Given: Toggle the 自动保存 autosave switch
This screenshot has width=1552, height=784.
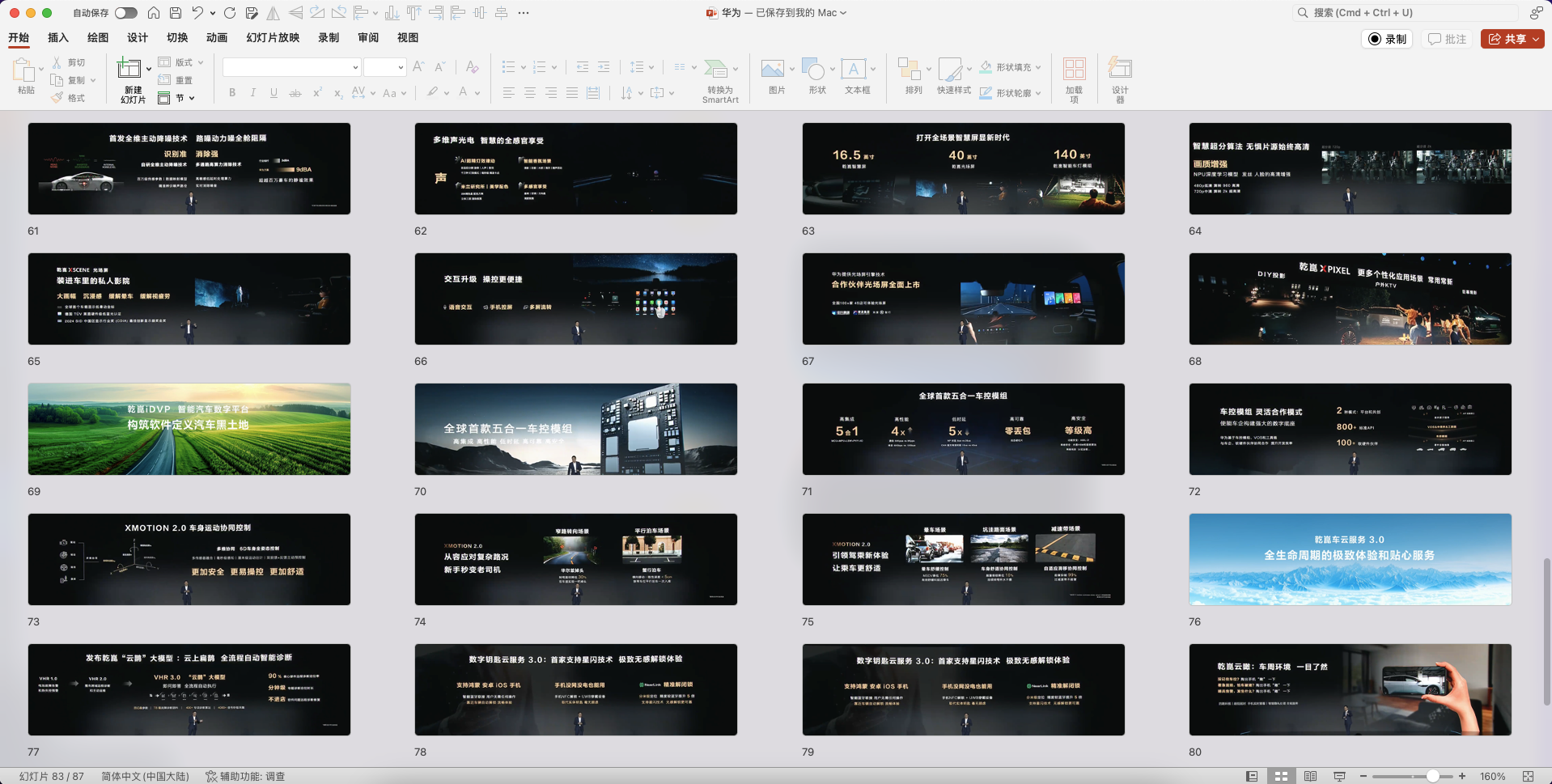Looking at the screenshot, I should click(x=125, y=13).
